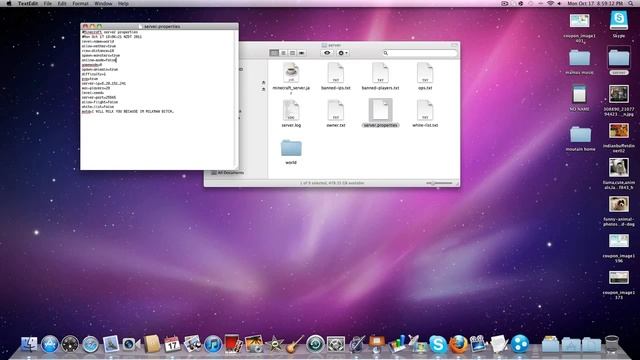Image resolution: width=640 pixels, height=360 pixels.
Task: Open the Window menu
Action: point(103,4)
